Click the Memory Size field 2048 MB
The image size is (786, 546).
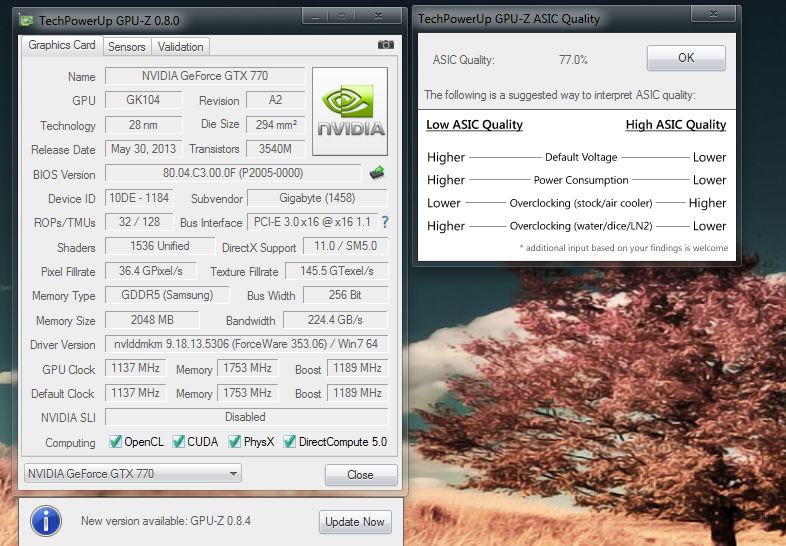(x=152, y=319)
